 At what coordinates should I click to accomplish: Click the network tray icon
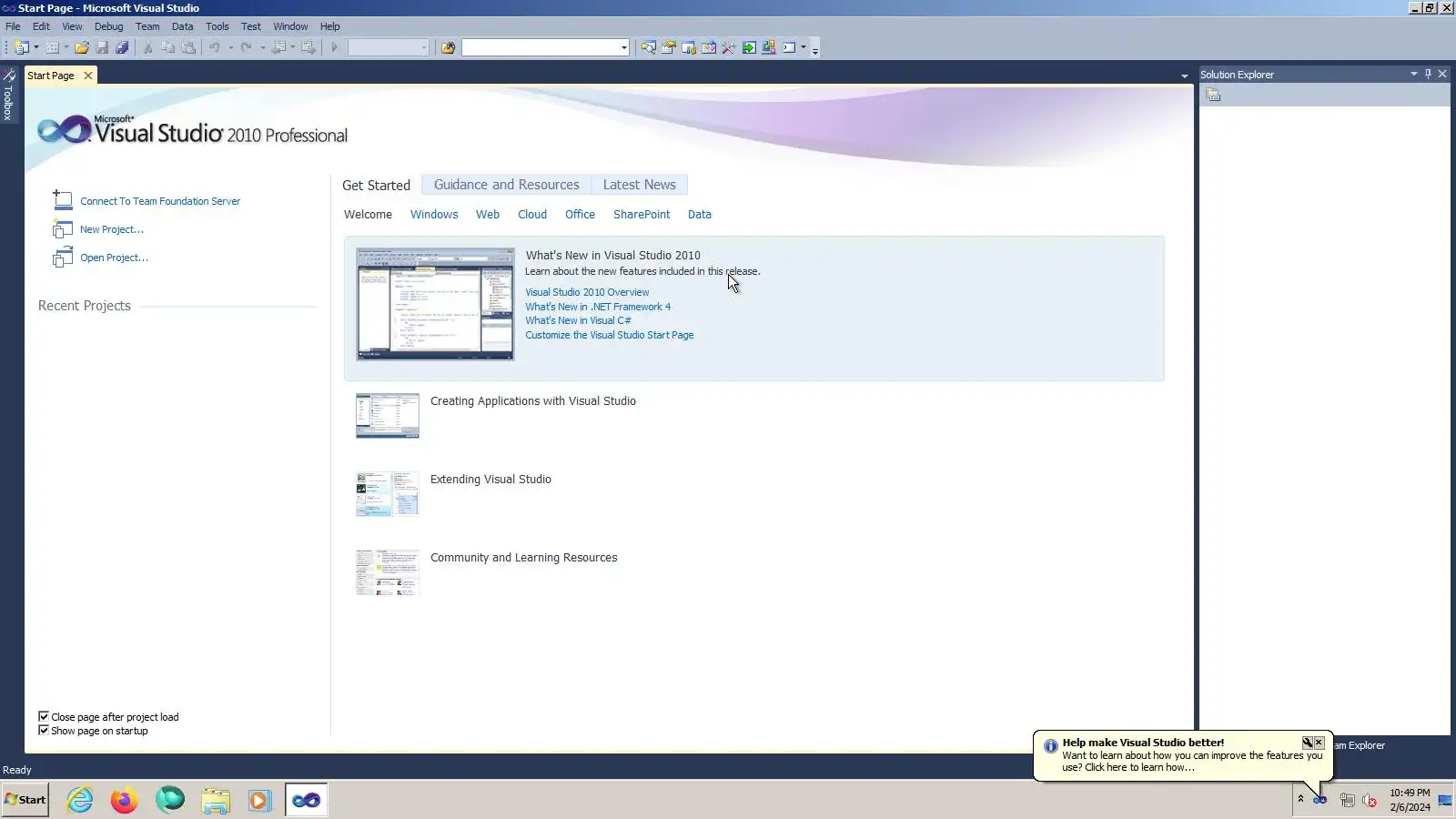point(1347,800)
